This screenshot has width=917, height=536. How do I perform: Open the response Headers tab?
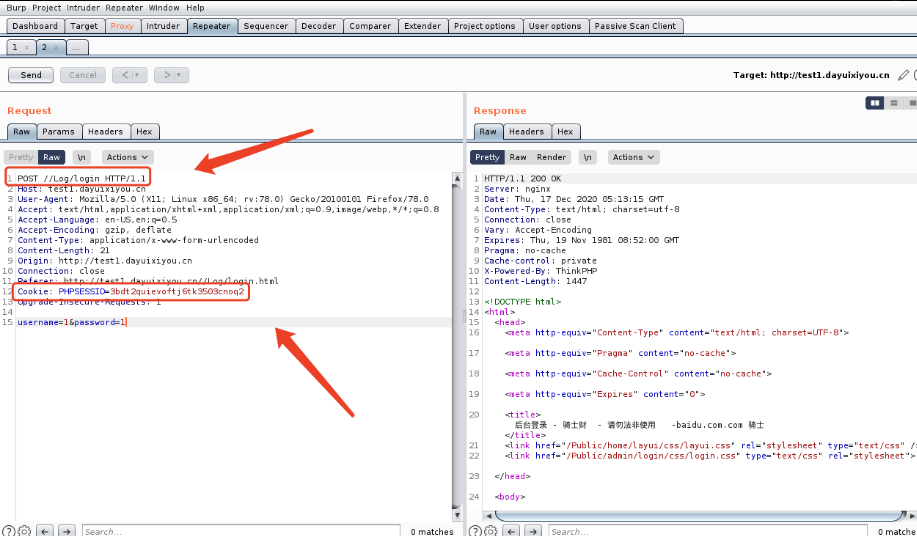(x=526, y=132)
